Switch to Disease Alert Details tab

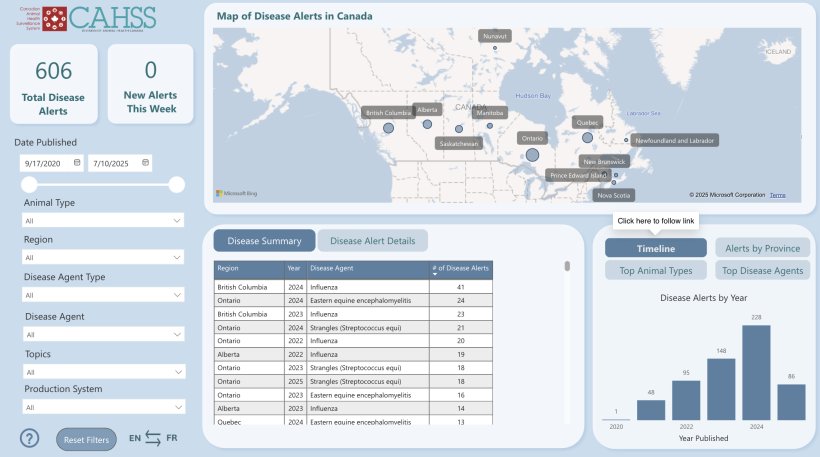click(372, 241)
